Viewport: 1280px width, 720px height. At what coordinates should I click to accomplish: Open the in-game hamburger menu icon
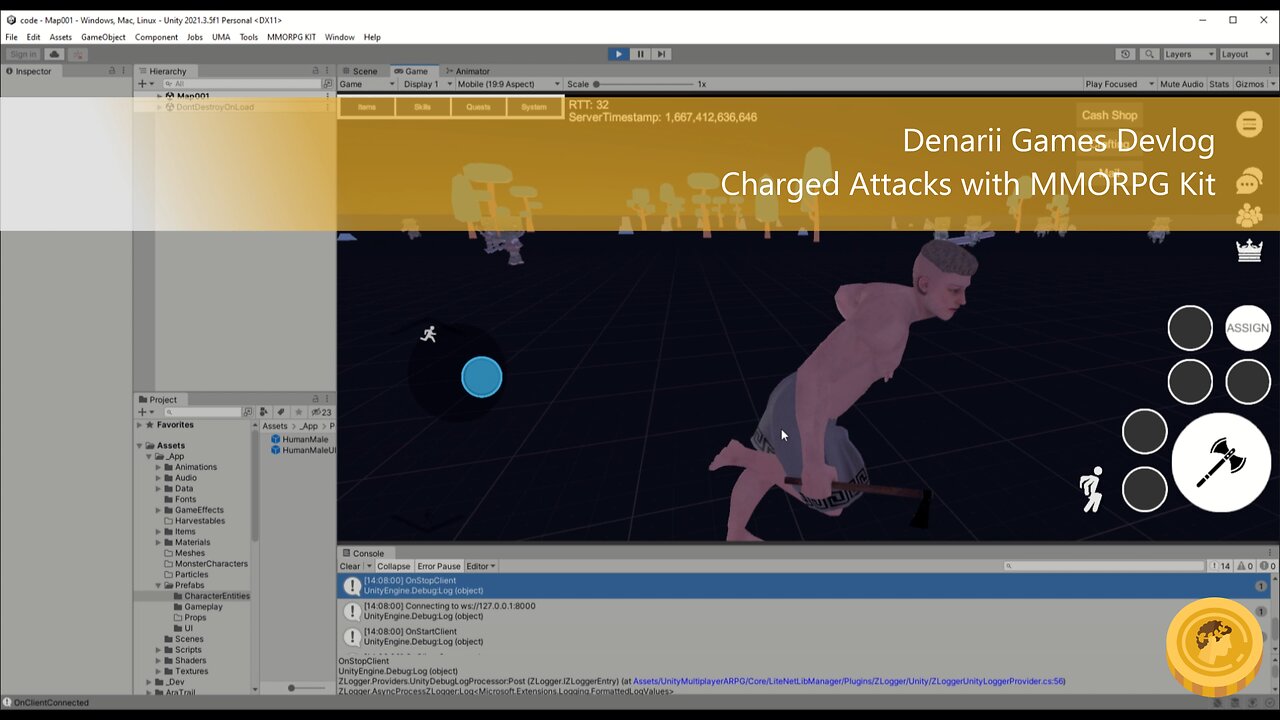(x=1249, y=124)
